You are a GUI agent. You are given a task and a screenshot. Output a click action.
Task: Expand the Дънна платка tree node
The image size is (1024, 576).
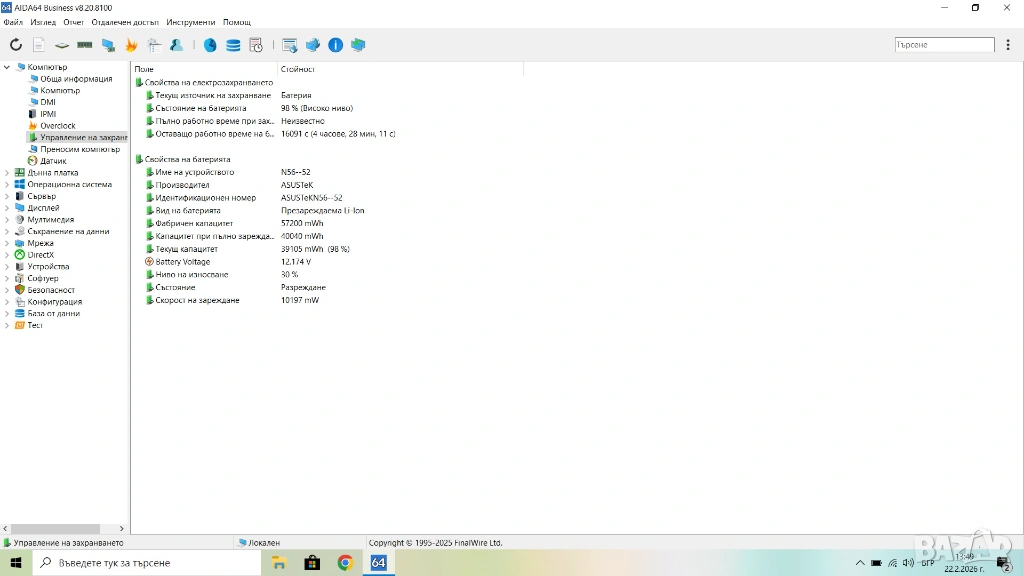(x=7, y=173)
